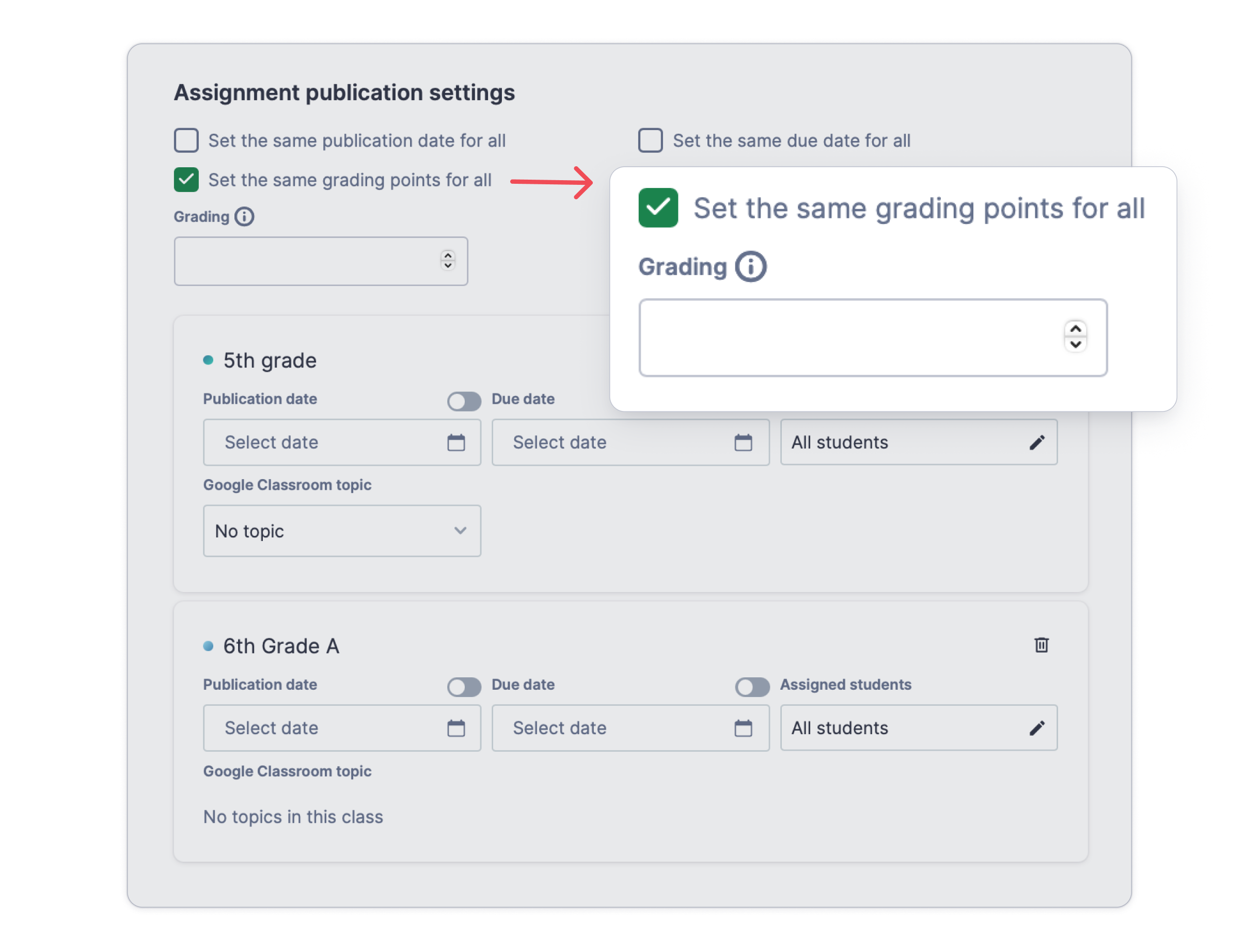Delete the 6th Grade A class via trash icon
The width and height of the screenshot is (1260, 952).
click(x=1041, y=645)
